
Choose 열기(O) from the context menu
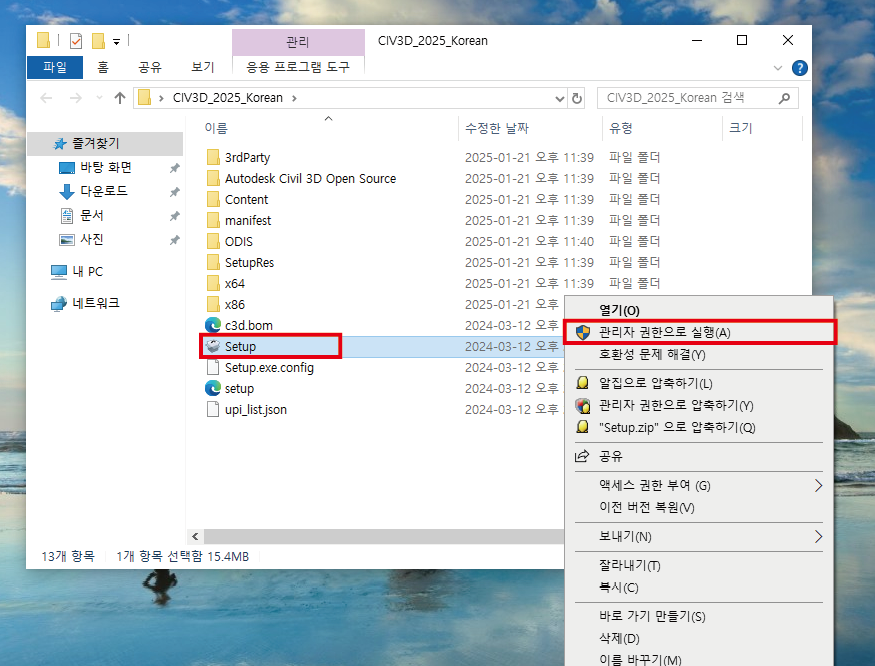[x=619, y=310]
